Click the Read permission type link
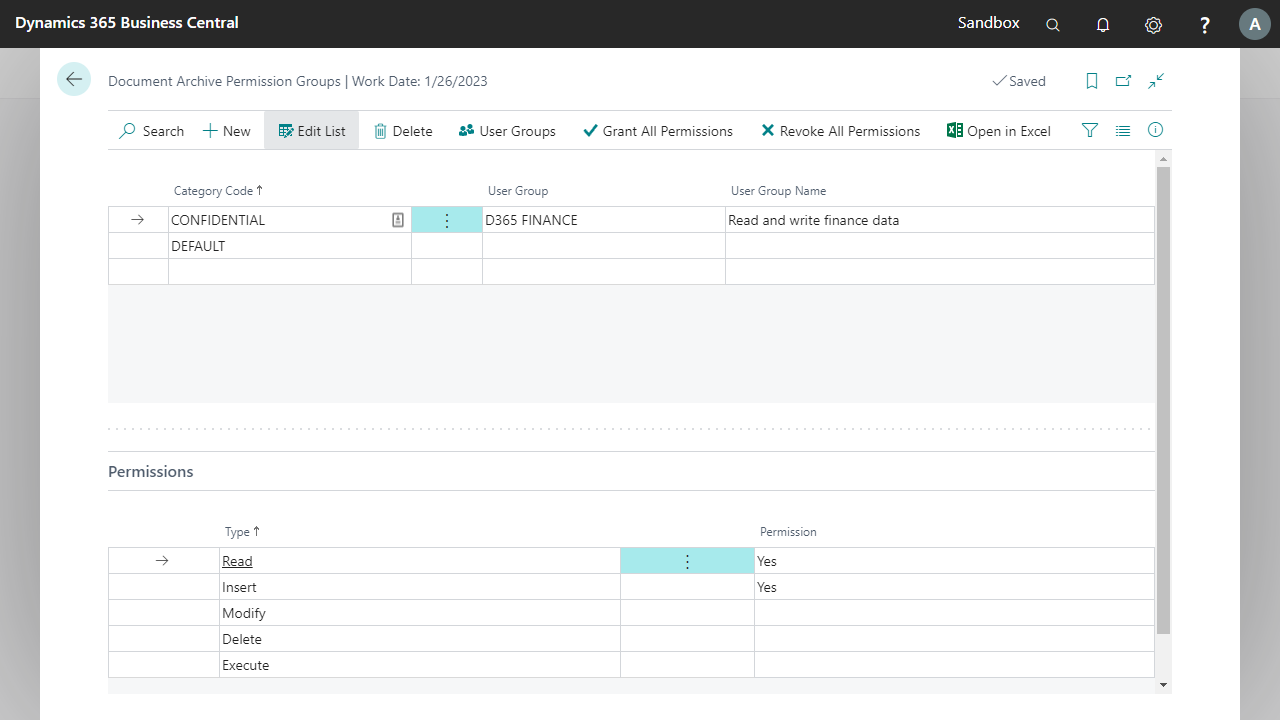This screenshot has height=720, width=1280. (237, 561)
